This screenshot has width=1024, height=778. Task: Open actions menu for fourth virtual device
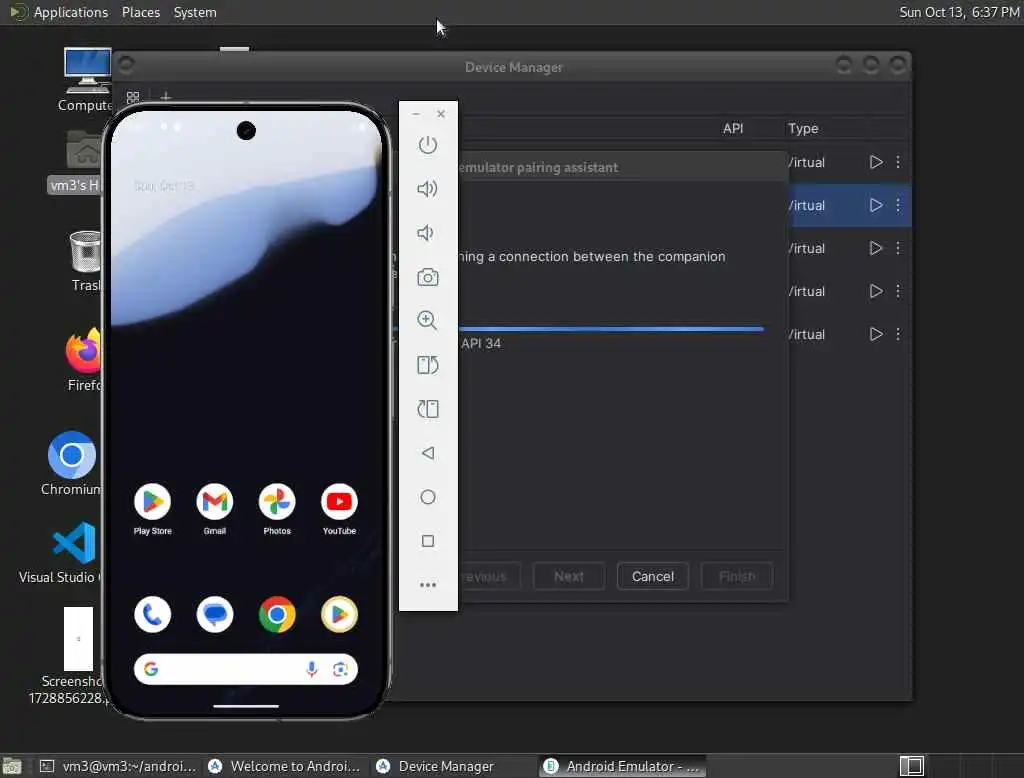click(898, 291)
